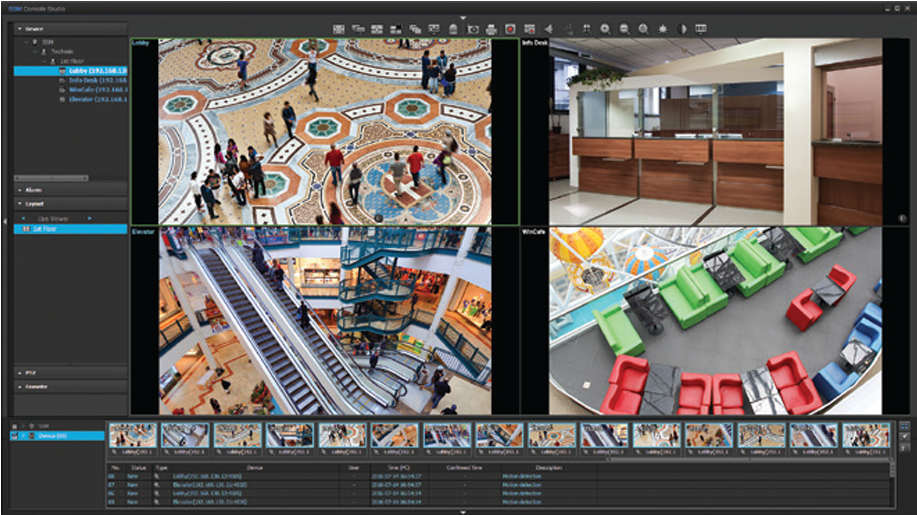Start recording with the red record icon
Screen dimensions: 917x515
[x=509, y=29]
